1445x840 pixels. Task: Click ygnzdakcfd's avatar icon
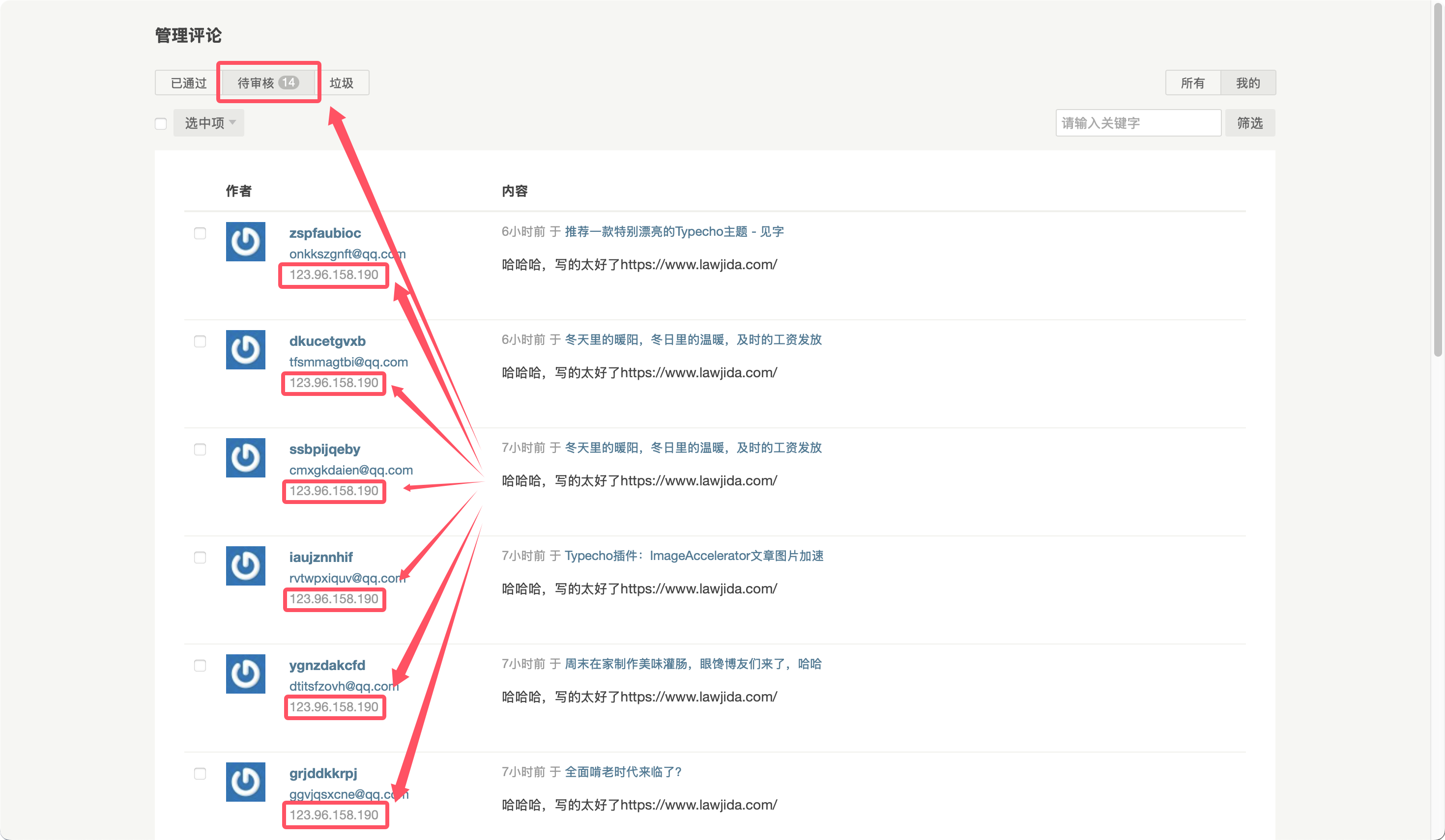(x=245, y=674)
